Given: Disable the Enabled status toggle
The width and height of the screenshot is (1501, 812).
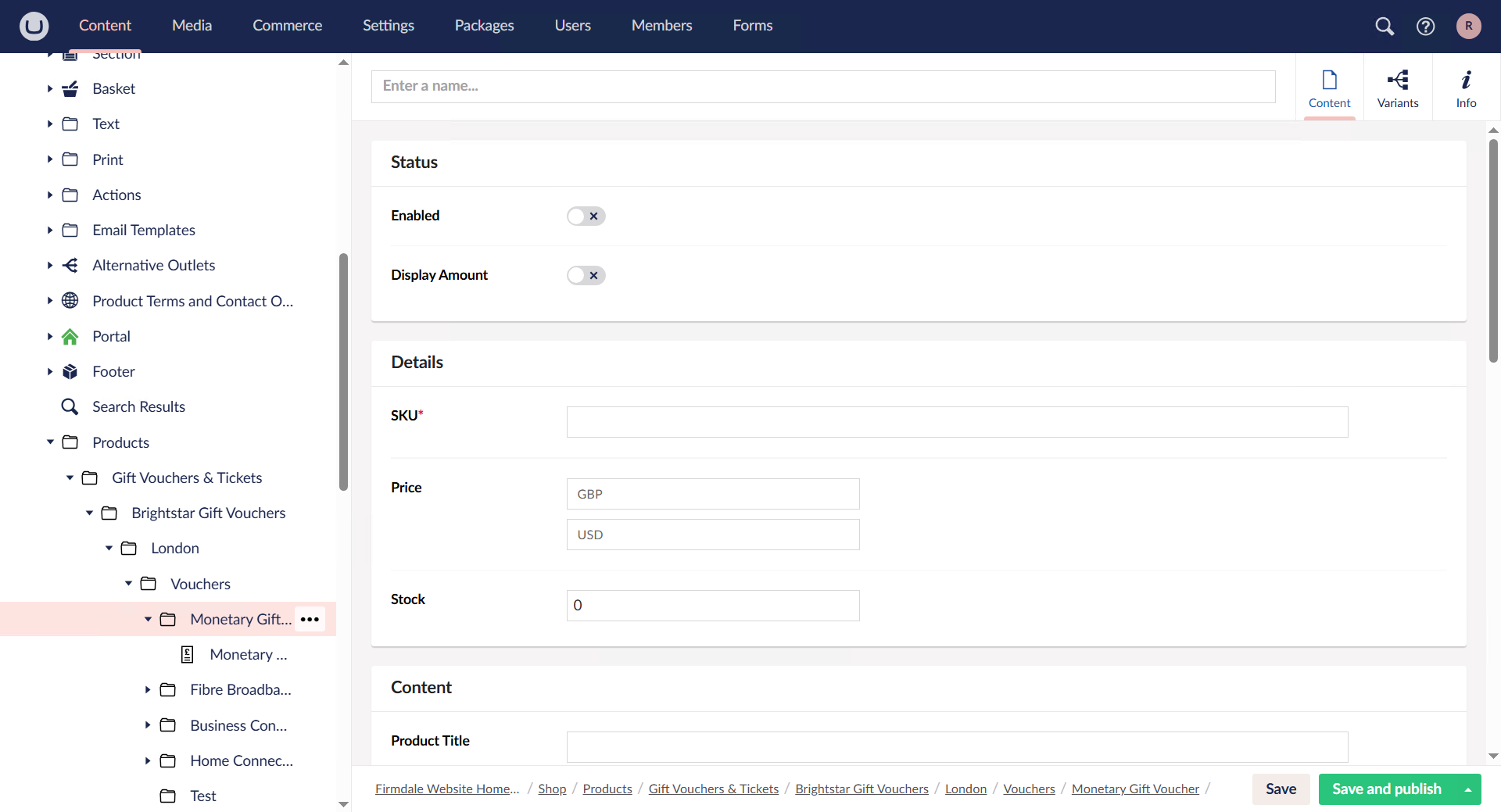Looking at the screenshot, I should 586,216.
